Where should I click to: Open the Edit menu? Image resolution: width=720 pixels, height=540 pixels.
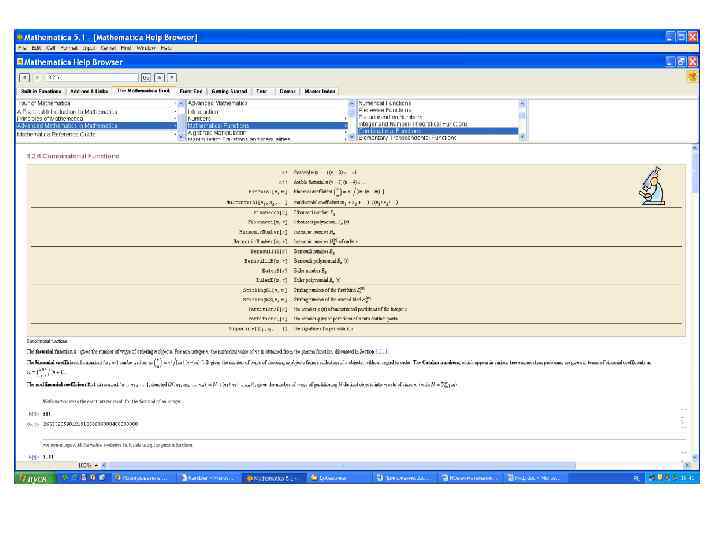pyautogui.click(x=36, y=48)
